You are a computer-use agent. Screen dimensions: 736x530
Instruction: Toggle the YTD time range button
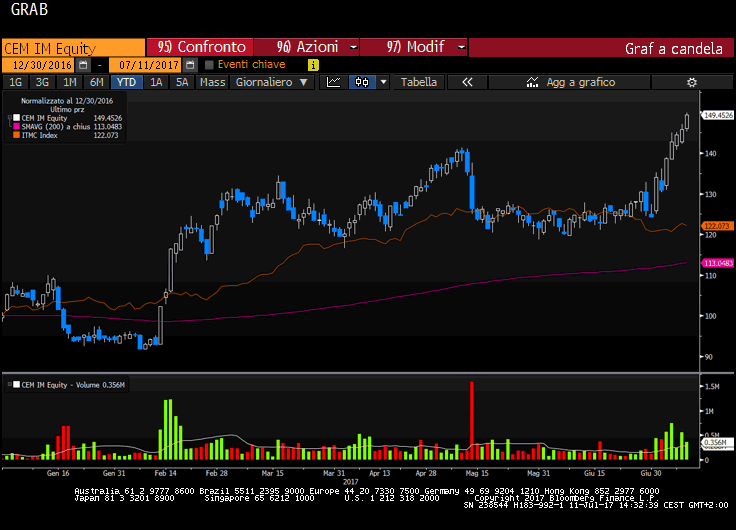coord(125,82)
